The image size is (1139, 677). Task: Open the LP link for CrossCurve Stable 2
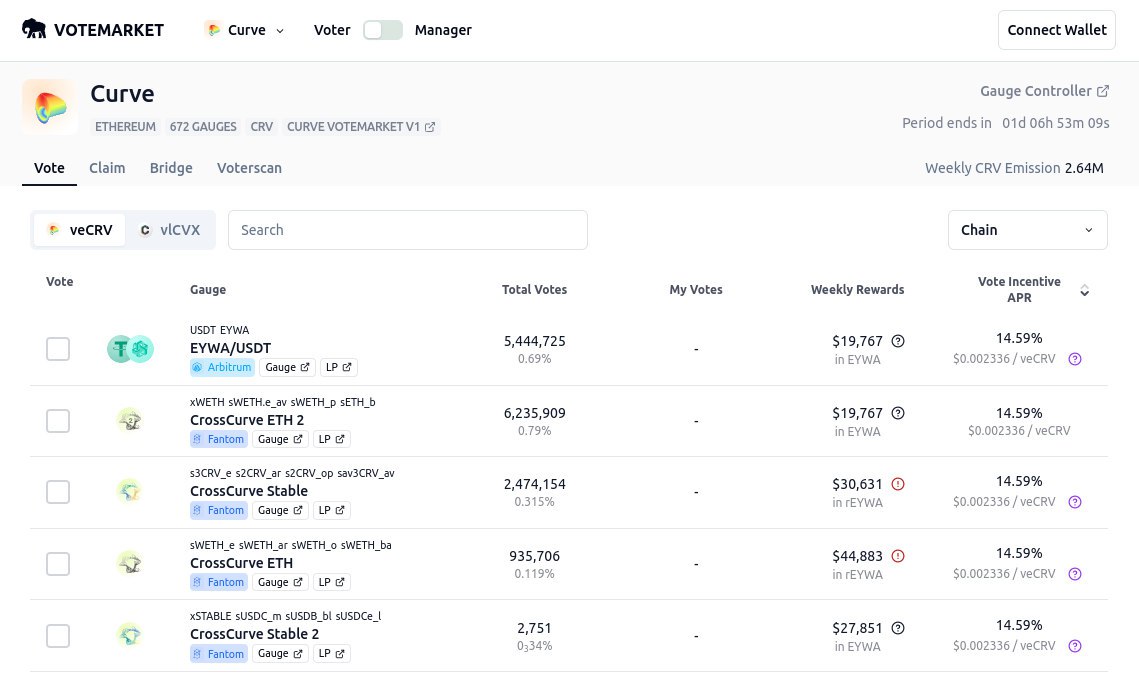331,654
